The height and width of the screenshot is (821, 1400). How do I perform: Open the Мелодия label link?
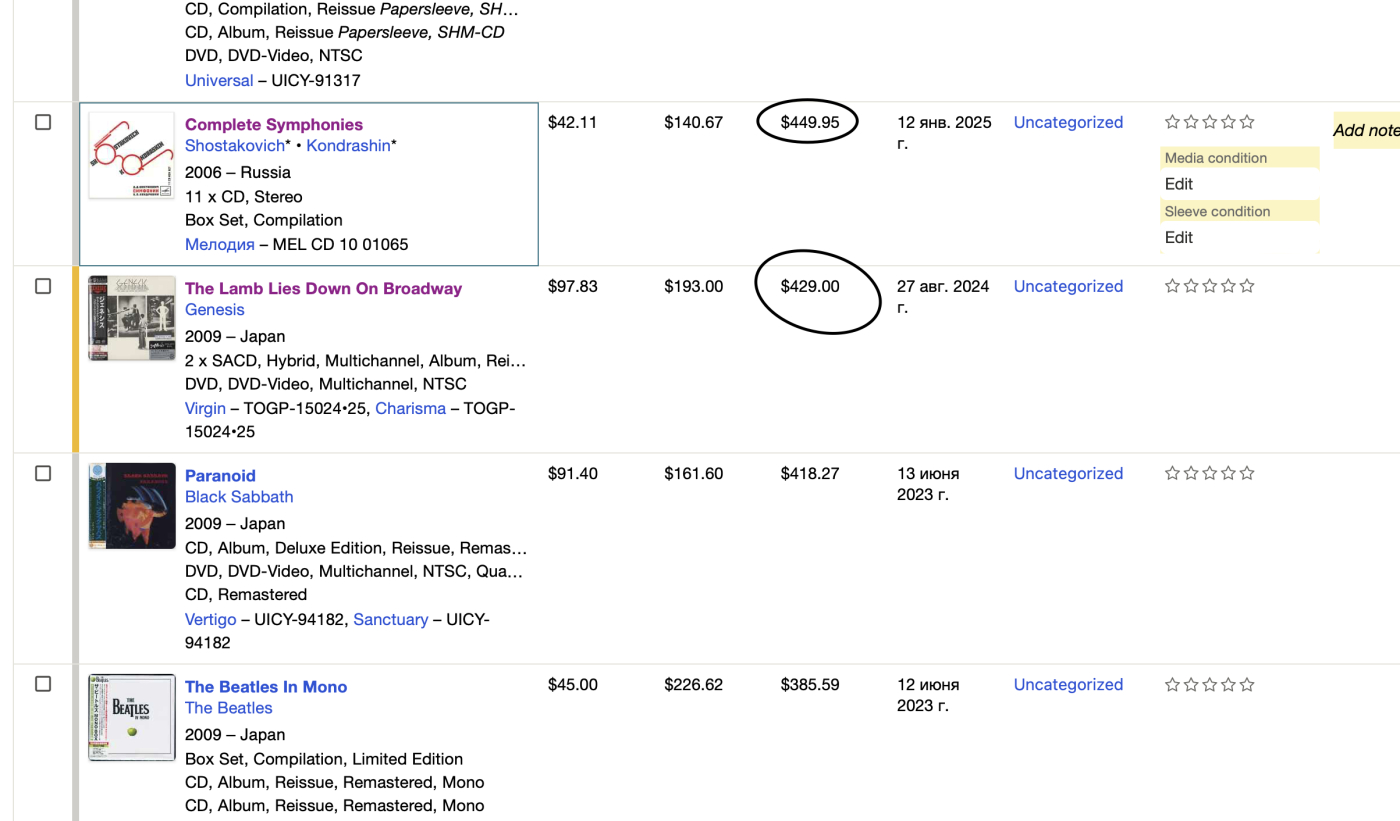tap(220, 244)
